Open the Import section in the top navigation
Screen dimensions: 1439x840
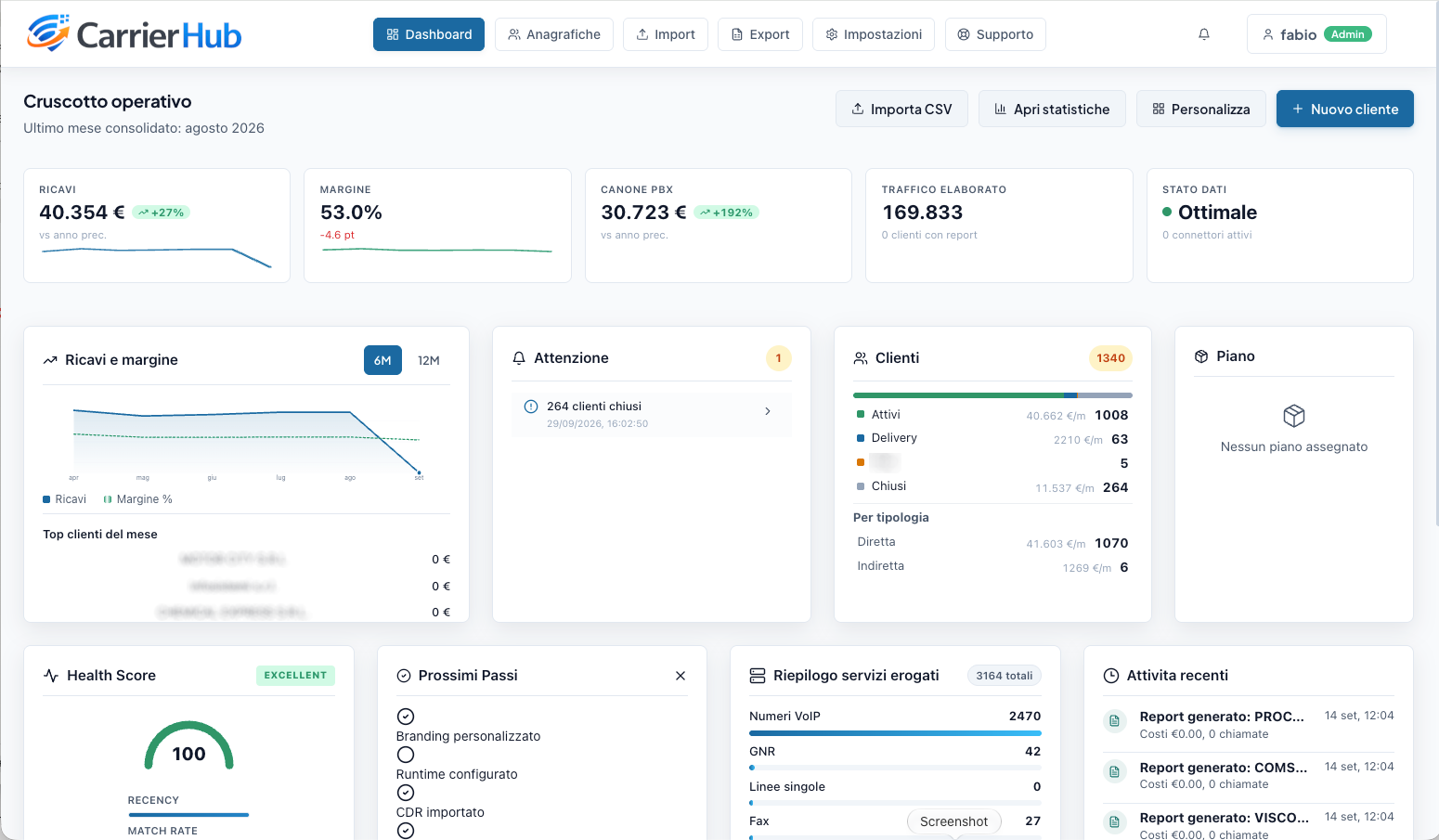click(666, 34)
